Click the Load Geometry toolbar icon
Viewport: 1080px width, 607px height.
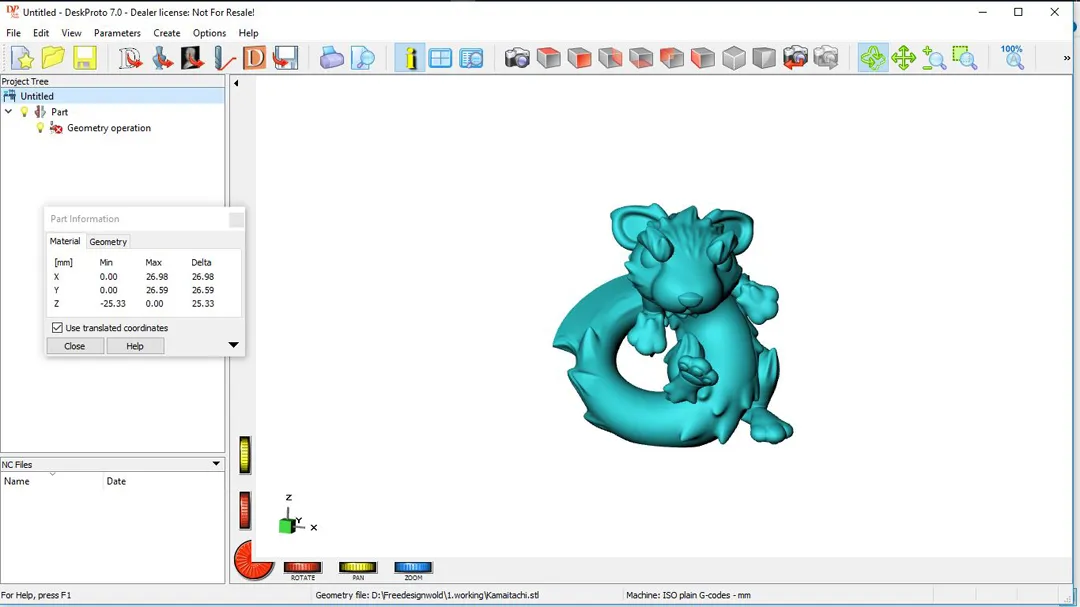click(x=129, y=59)
